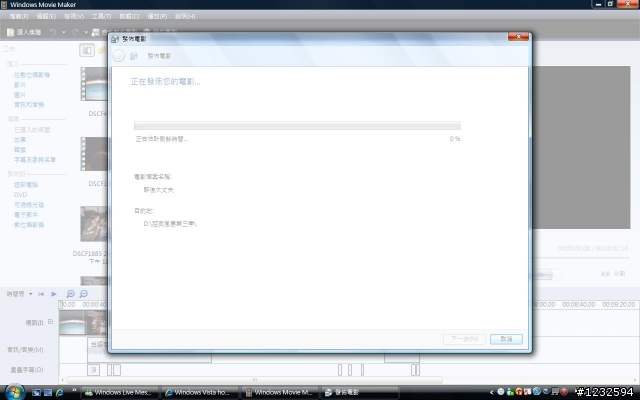The height and width of the screenshot is (400, 640).
Task: Expand the Video track plus box
Action: [50, 322]
